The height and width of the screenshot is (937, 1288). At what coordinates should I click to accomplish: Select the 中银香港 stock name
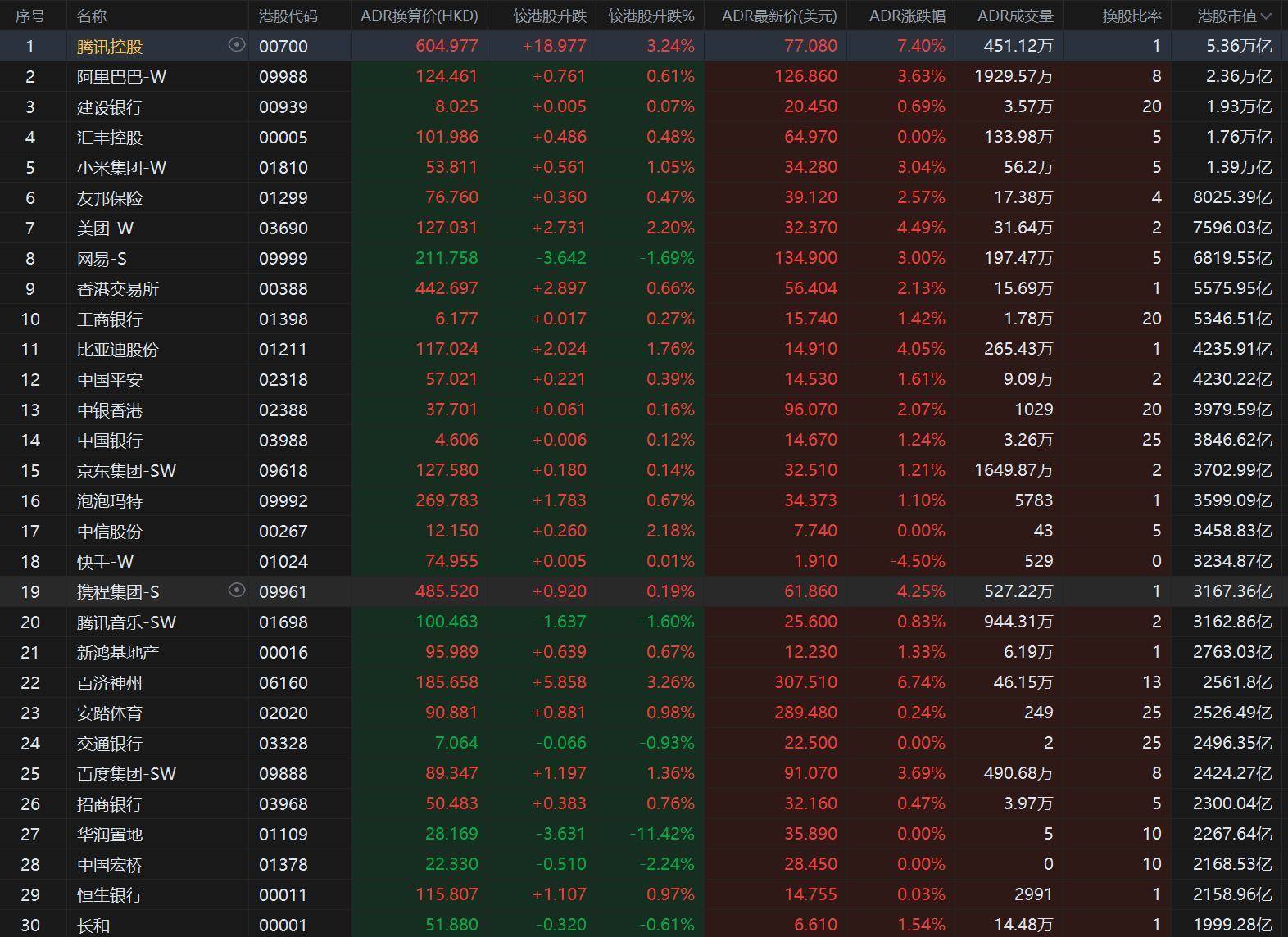110,410
